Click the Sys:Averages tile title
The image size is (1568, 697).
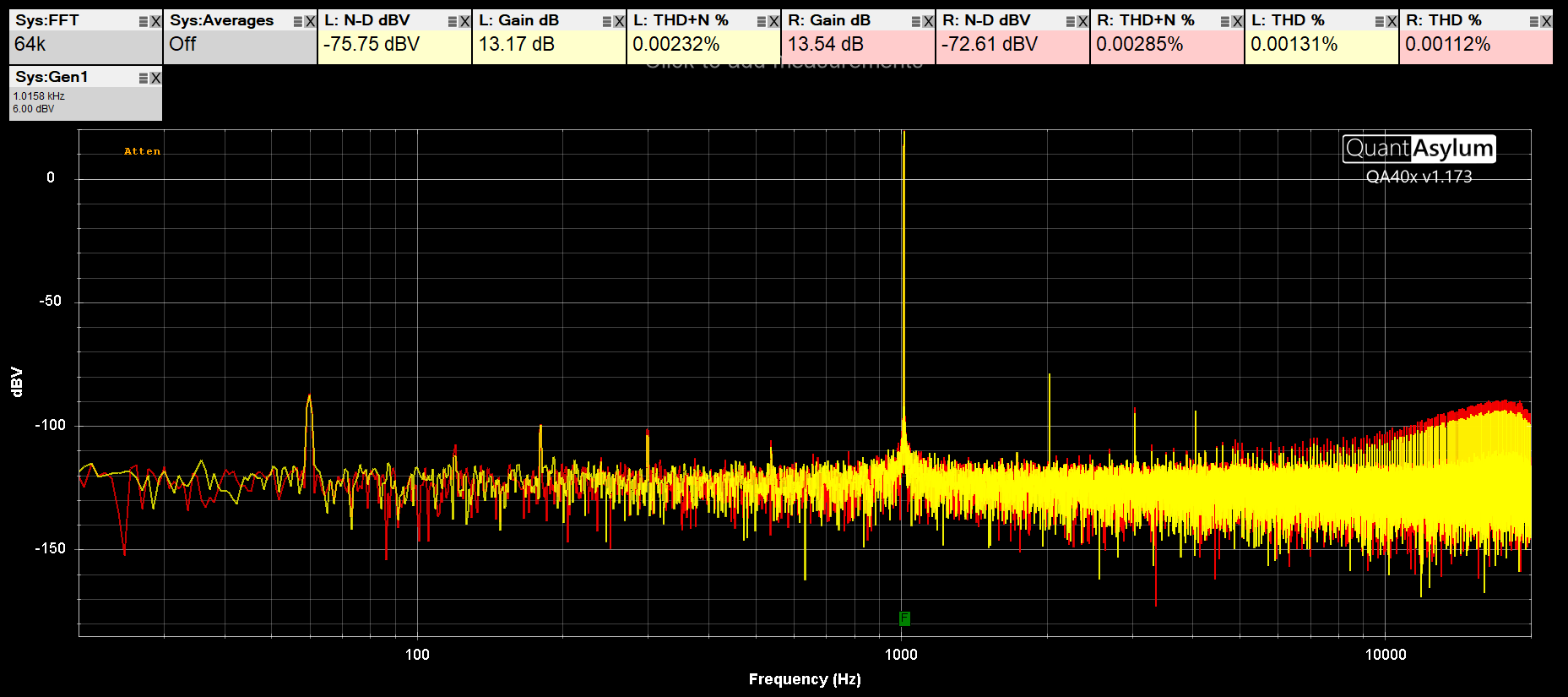click(222, 20)
